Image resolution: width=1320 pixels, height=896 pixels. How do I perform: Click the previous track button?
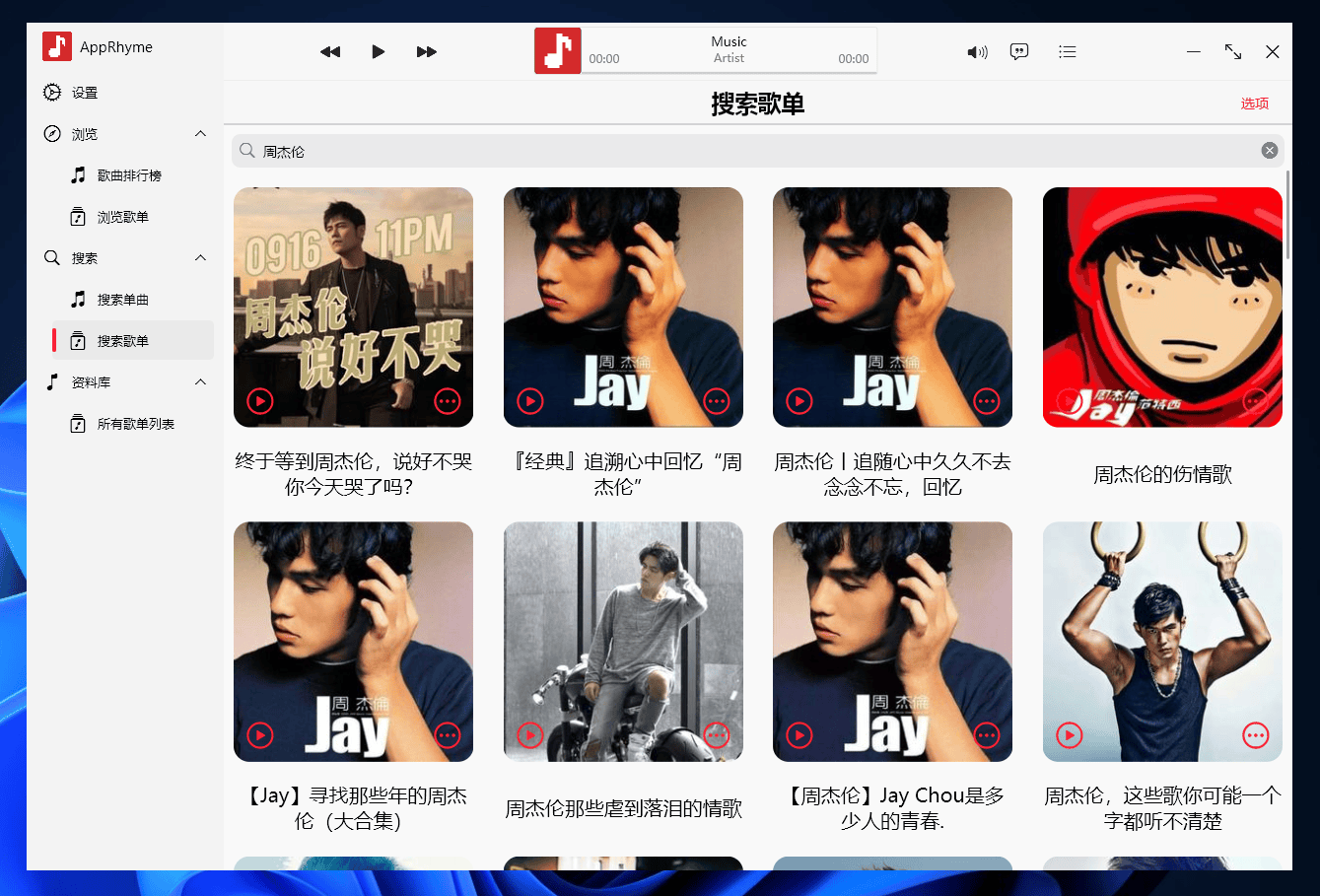pyautogui.click(x=330, y=51)
